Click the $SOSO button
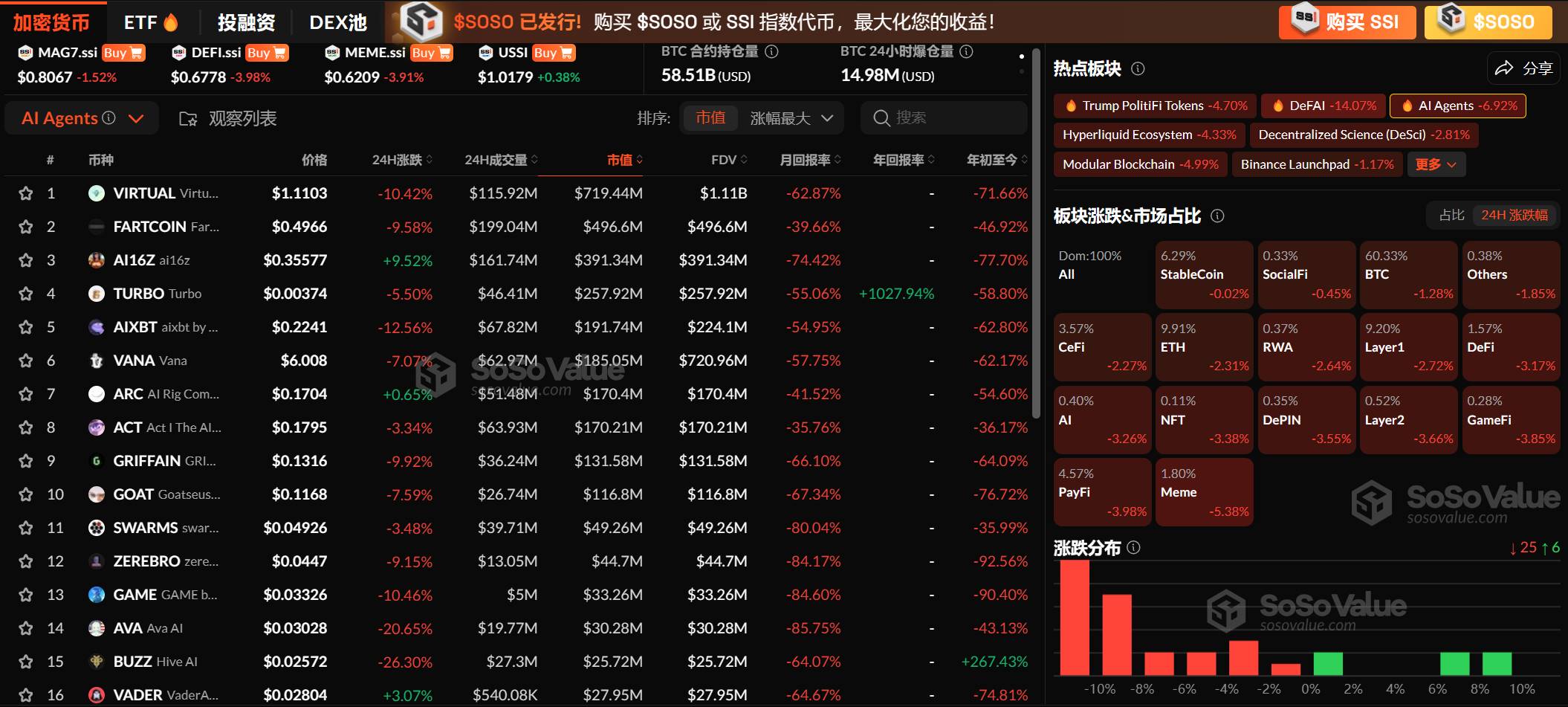 (1488, 22)
